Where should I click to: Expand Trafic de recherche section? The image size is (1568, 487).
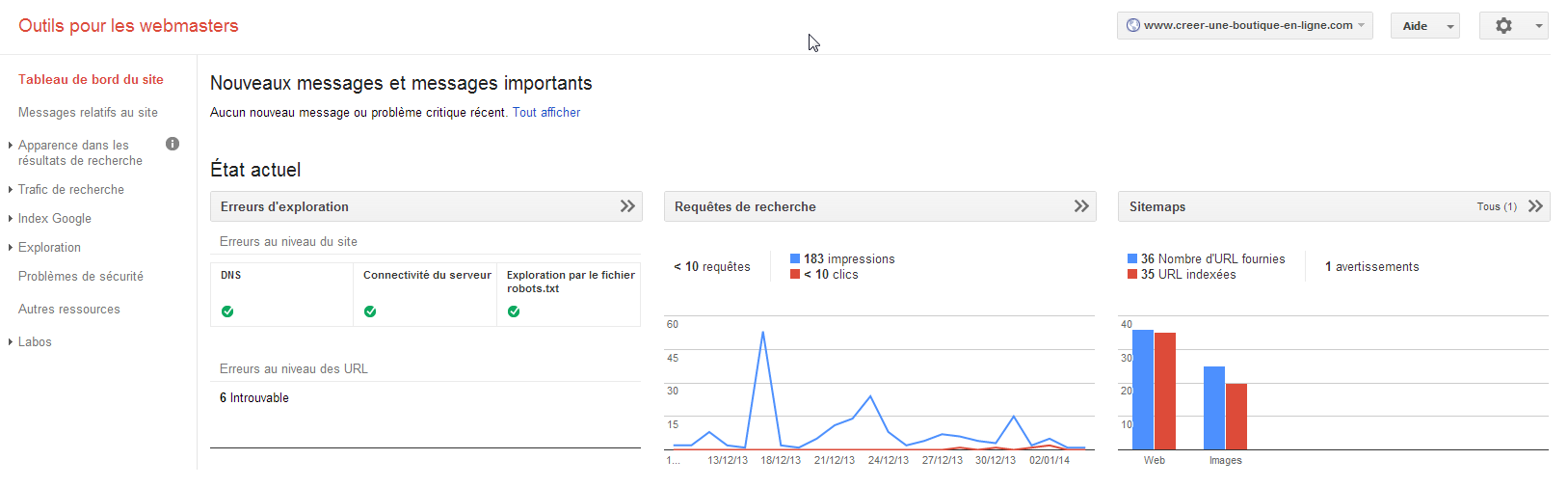coord(71,190)
